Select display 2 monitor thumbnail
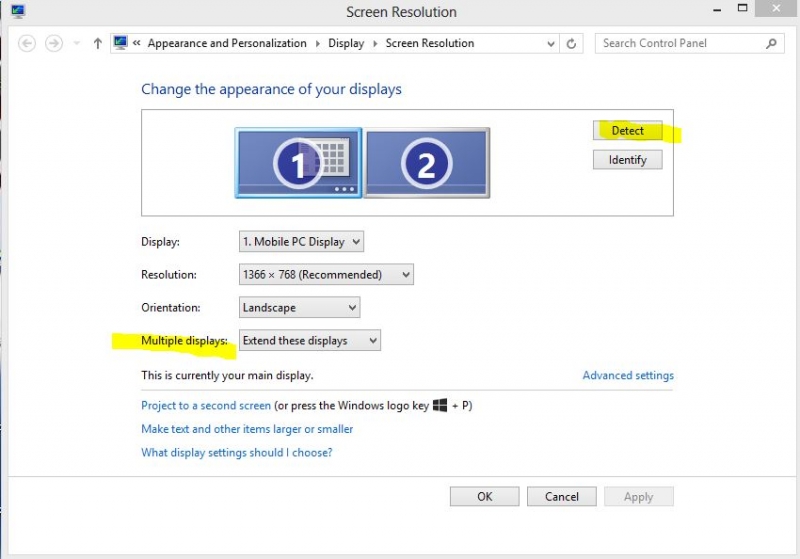The image size is (800, 559). point(427,163)
